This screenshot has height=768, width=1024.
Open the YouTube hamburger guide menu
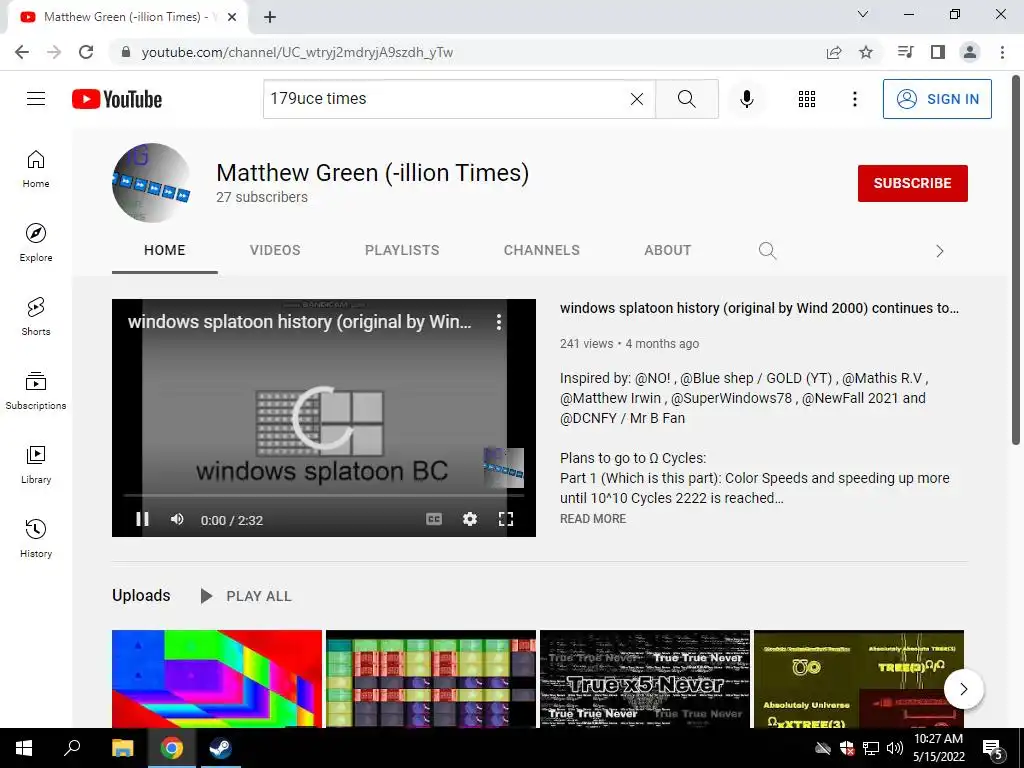click(x=36, y=99)
